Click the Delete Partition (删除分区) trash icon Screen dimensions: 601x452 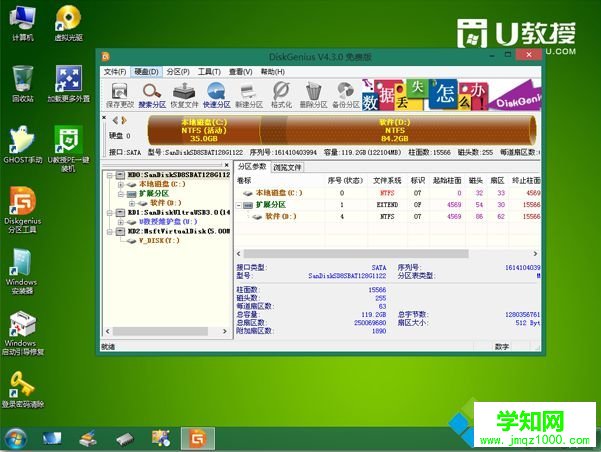[x=313, y=95]
